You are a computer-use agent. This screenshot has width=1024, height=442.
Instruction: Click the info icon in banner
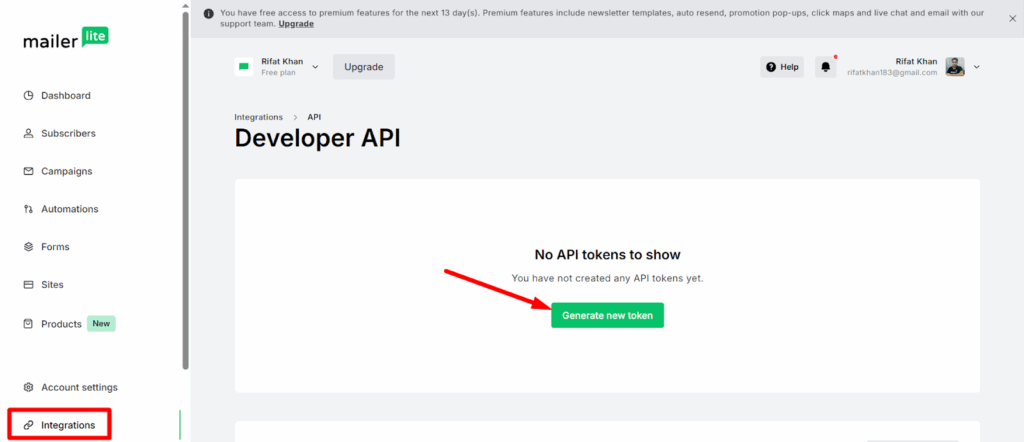(208, 13)
